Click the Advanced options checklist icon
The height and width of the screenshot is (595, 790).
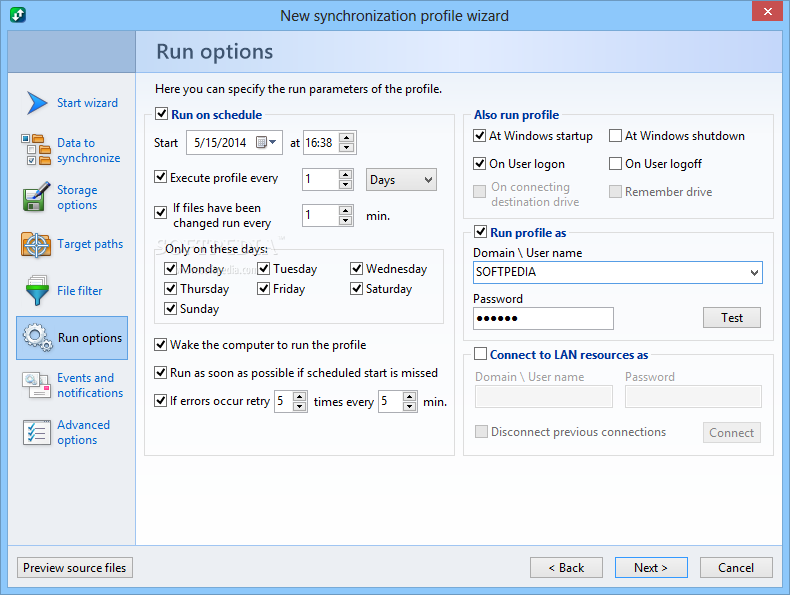click(37, 432)
